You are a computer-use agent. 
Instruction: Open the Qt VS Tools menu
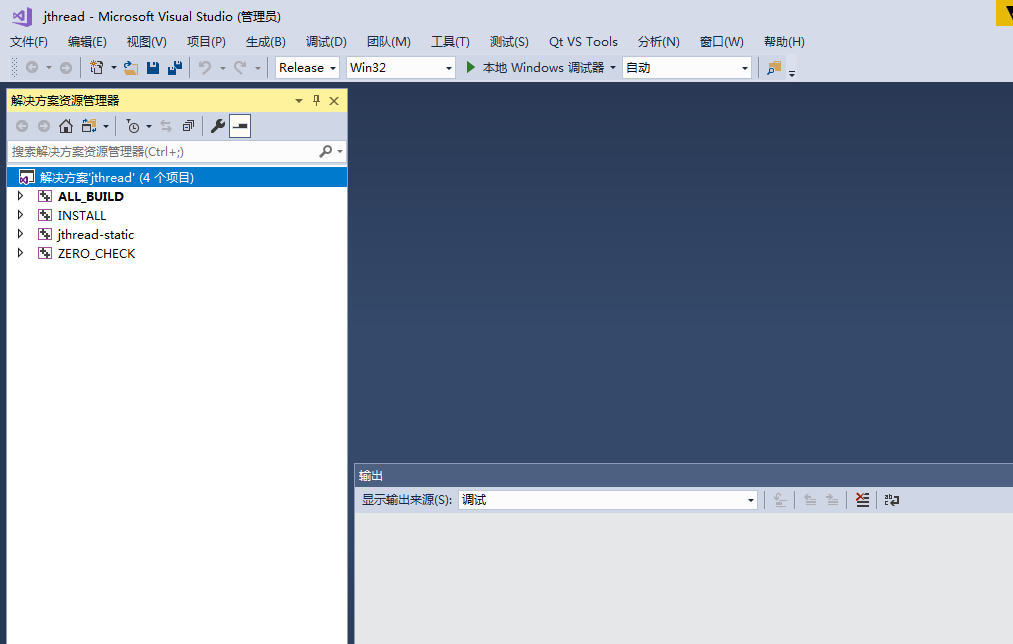(583, 42)
